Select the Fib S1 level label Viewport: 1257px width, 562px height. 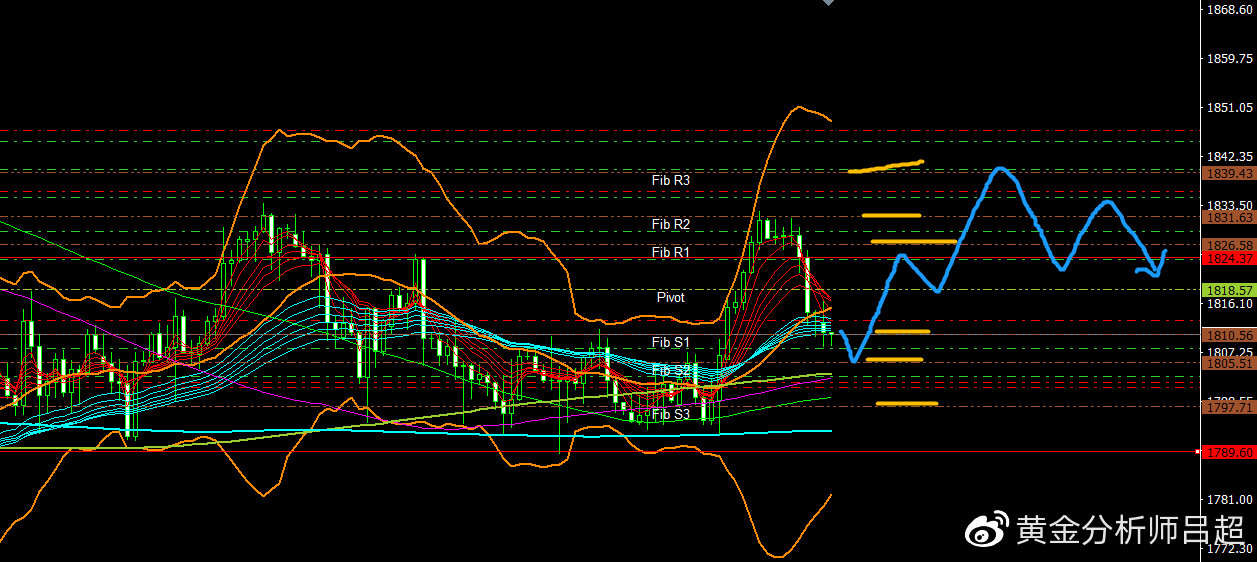(670, 343)
